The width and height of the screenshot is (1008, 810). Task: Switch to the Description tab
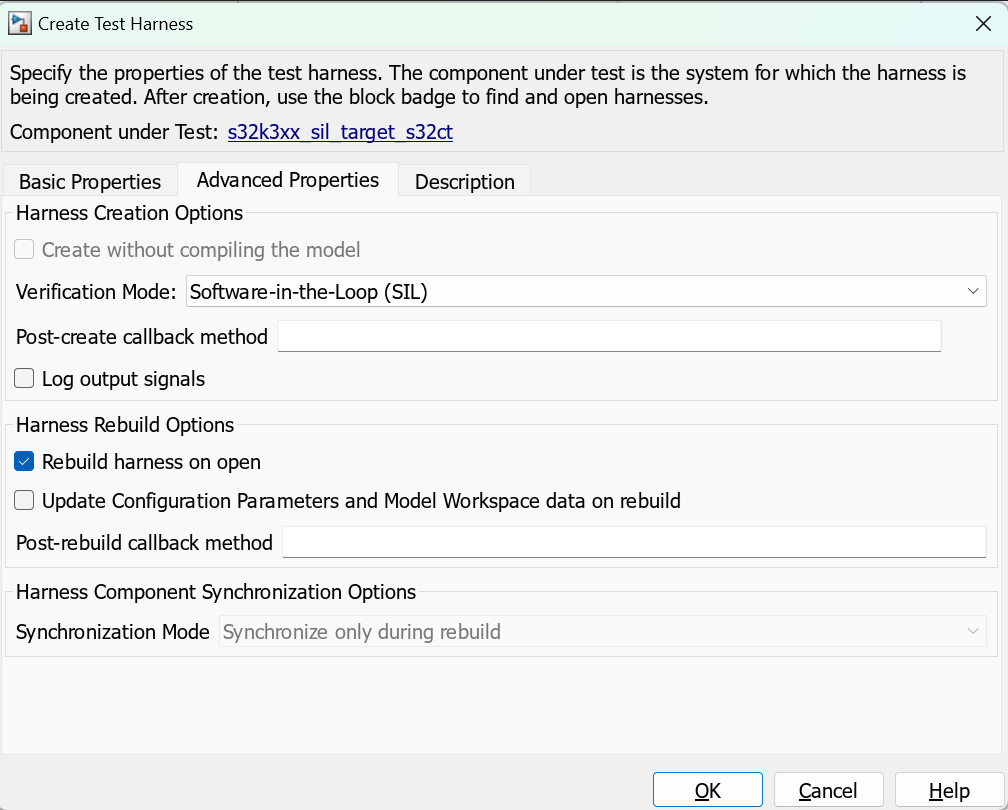[464, 182]
